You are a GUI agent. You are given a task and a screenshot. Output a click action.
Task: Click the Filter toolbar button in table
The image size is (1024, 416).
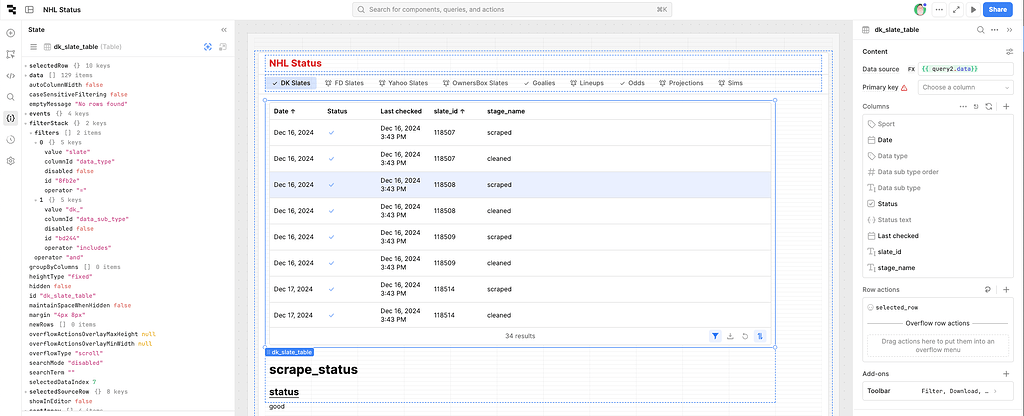point(715,336)
